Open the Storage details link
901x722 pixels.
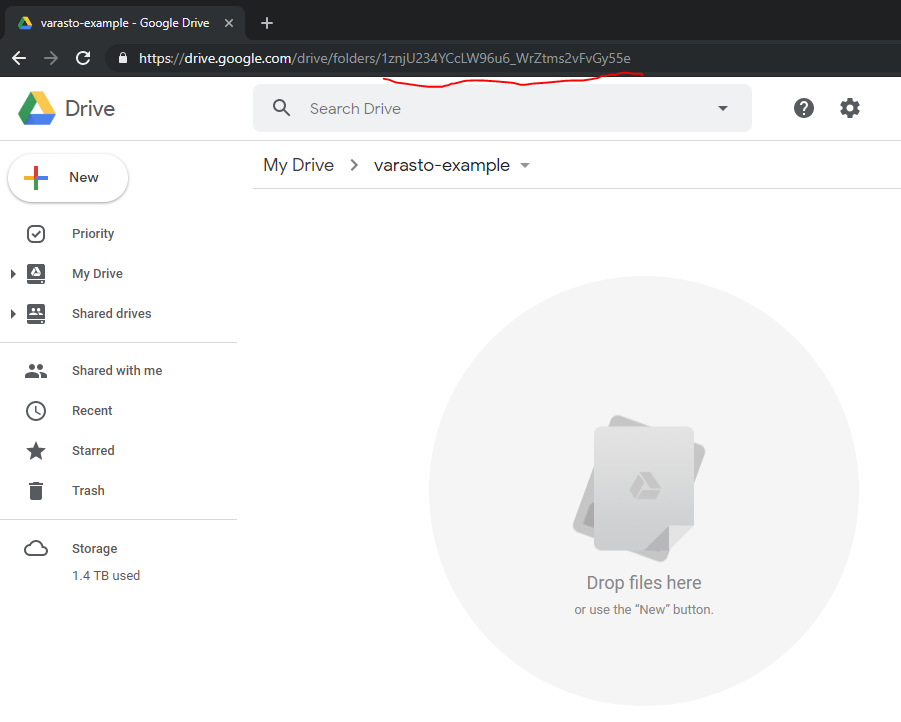coord(95,548)
